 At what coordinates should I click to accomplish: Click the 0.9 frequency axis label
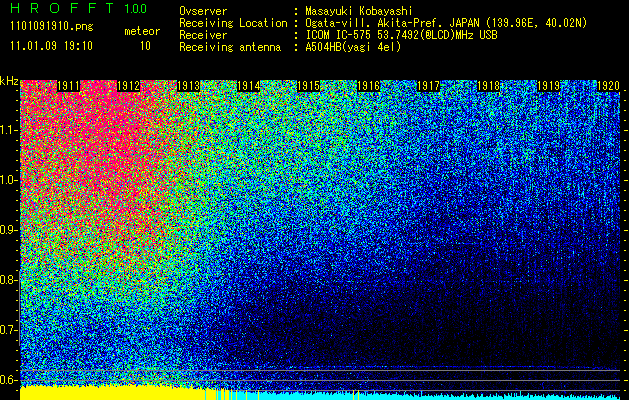tap(8, 230)
